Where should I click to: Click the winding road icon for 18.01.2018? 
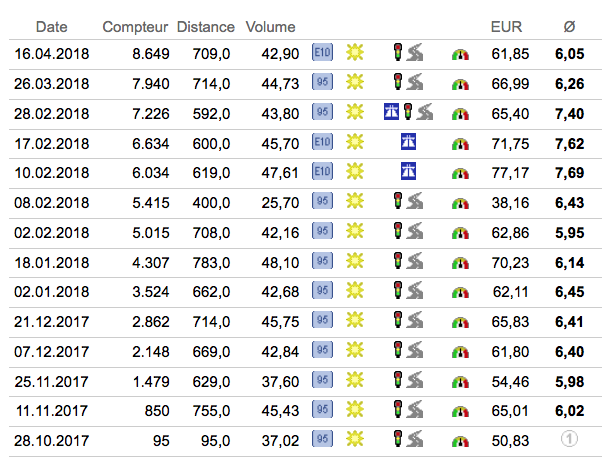click(415, 261)
